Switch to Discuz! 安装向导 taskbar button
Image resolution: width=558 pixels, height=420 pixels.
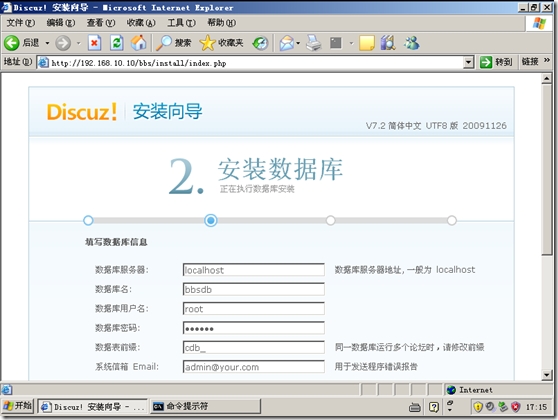click(93, 406)
